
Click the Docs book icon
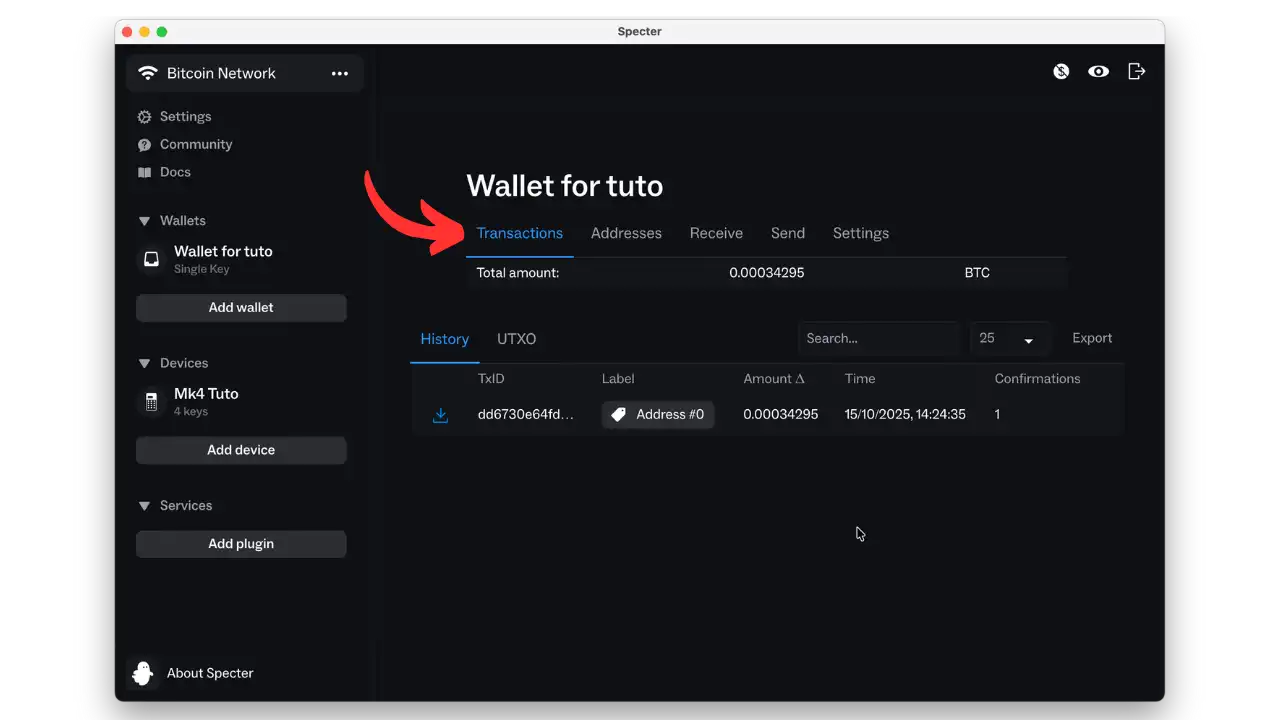[145, 173]
